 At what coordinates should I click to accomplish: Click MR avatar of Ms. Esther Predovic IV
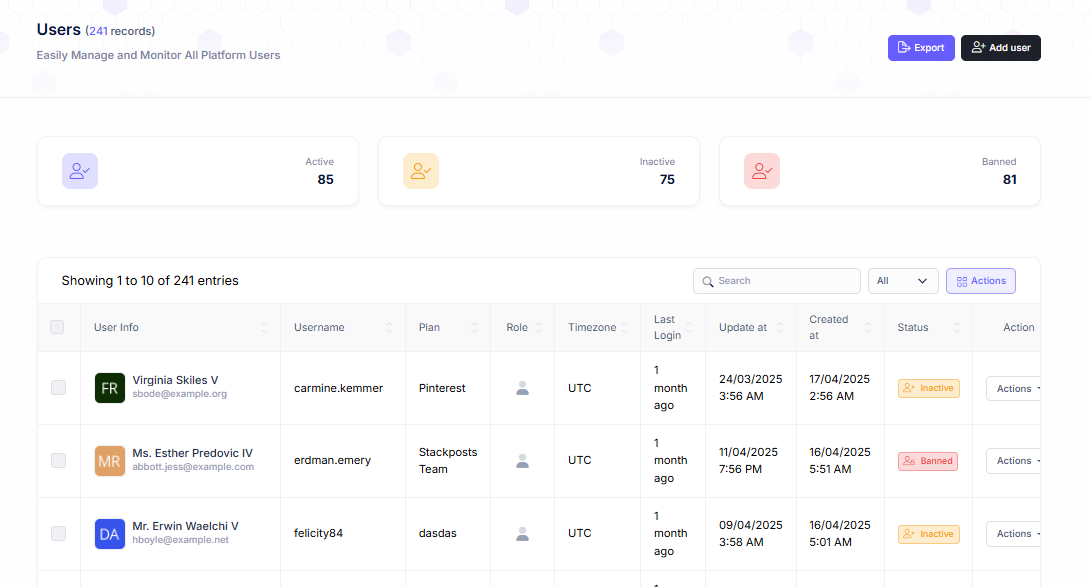(110, 461)
